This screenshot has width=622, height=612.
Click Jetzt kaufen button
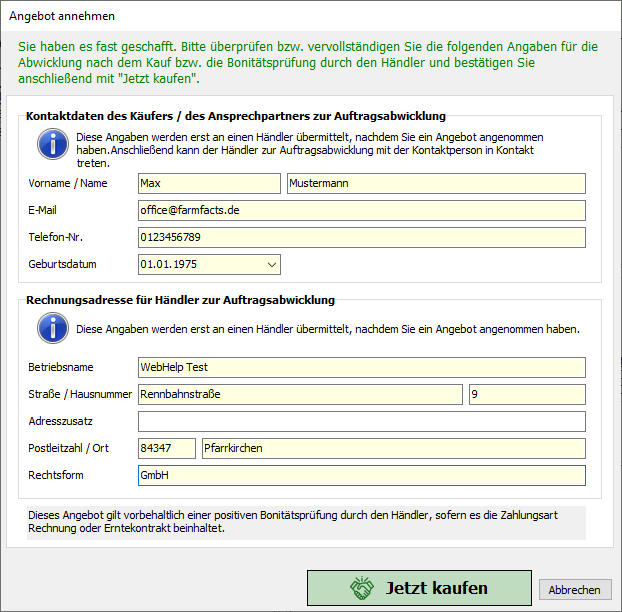click(x=419, y=588)
